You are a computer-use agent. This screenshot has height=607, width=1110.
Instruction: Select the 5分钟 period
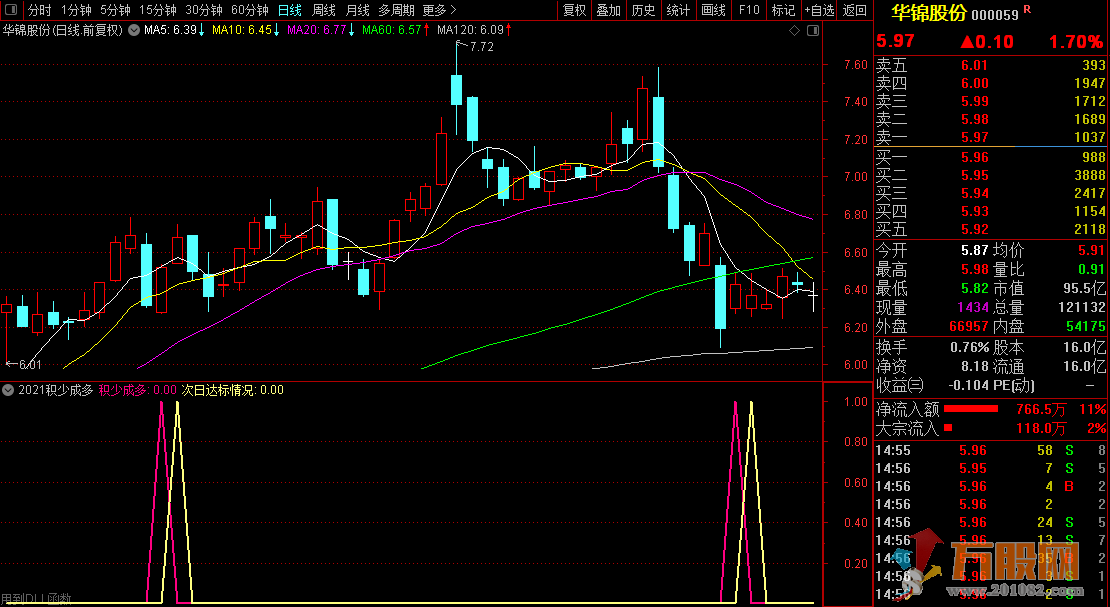point(115,10)
